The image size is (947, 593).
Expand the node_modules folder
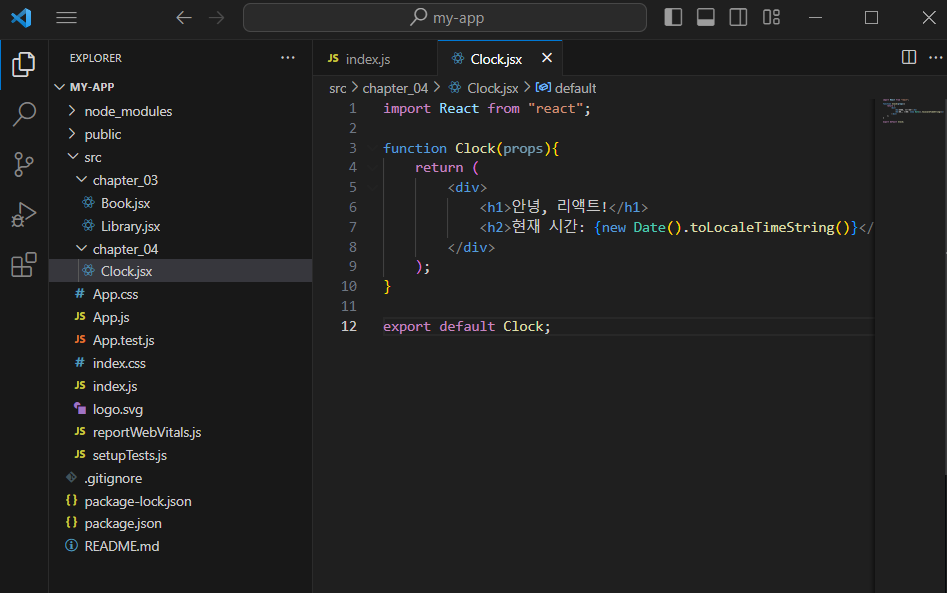(x=128, y=111)
